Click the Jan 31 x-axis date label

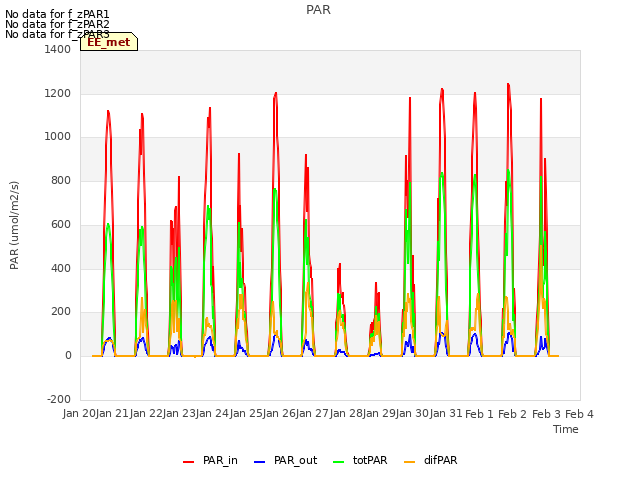coord(446,414)
